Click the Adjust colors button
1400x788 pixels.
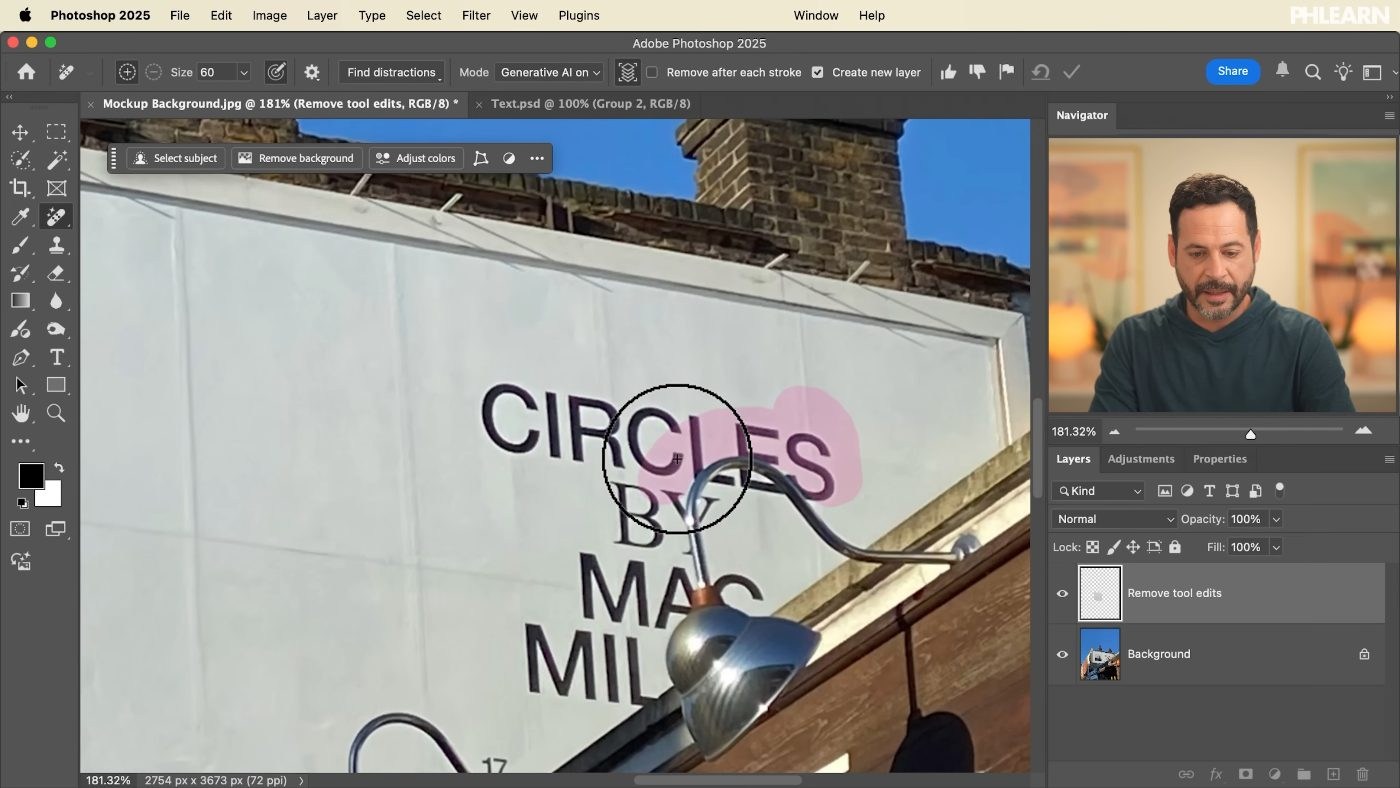pos(416,158)
